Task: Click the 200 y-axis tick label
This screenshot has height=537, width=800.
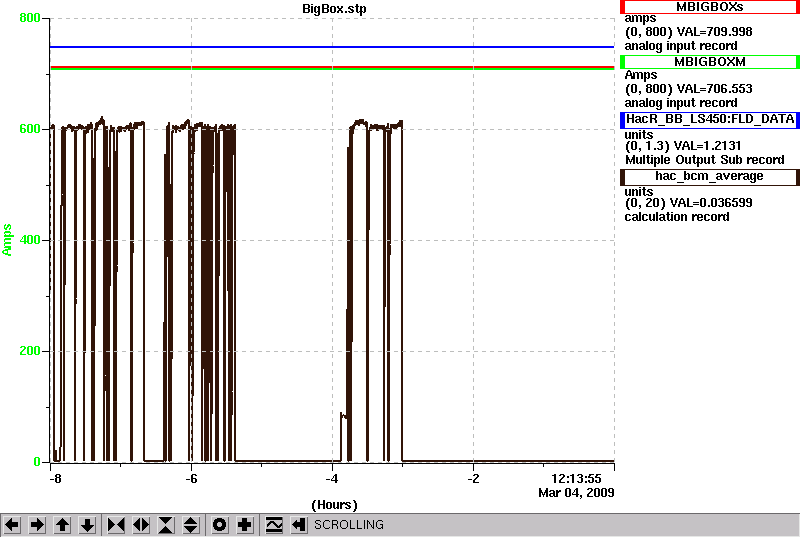Action: click(x=30, y=351)
